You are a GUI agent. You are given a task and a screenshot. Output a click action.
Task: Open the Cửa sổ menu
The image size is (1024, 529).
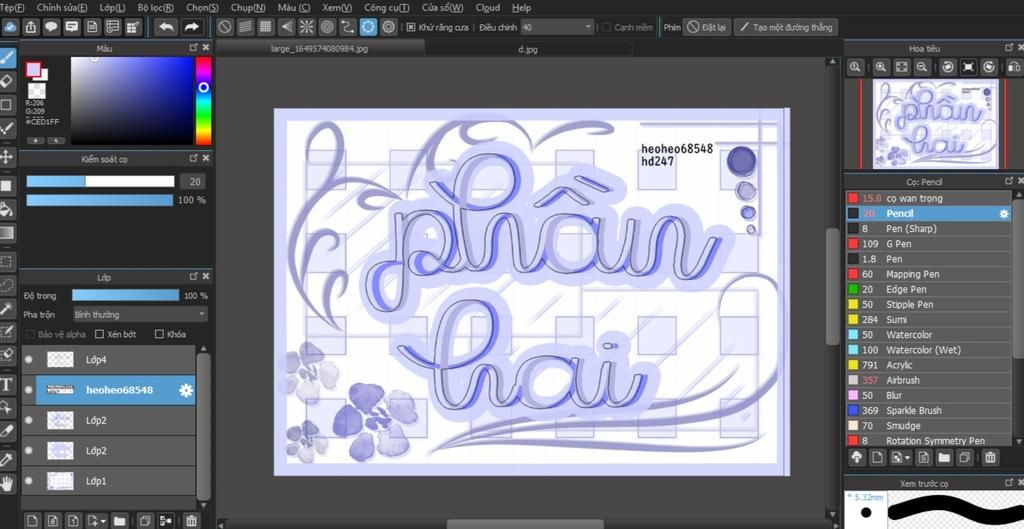pyautogui.click(x=442, y=8)
